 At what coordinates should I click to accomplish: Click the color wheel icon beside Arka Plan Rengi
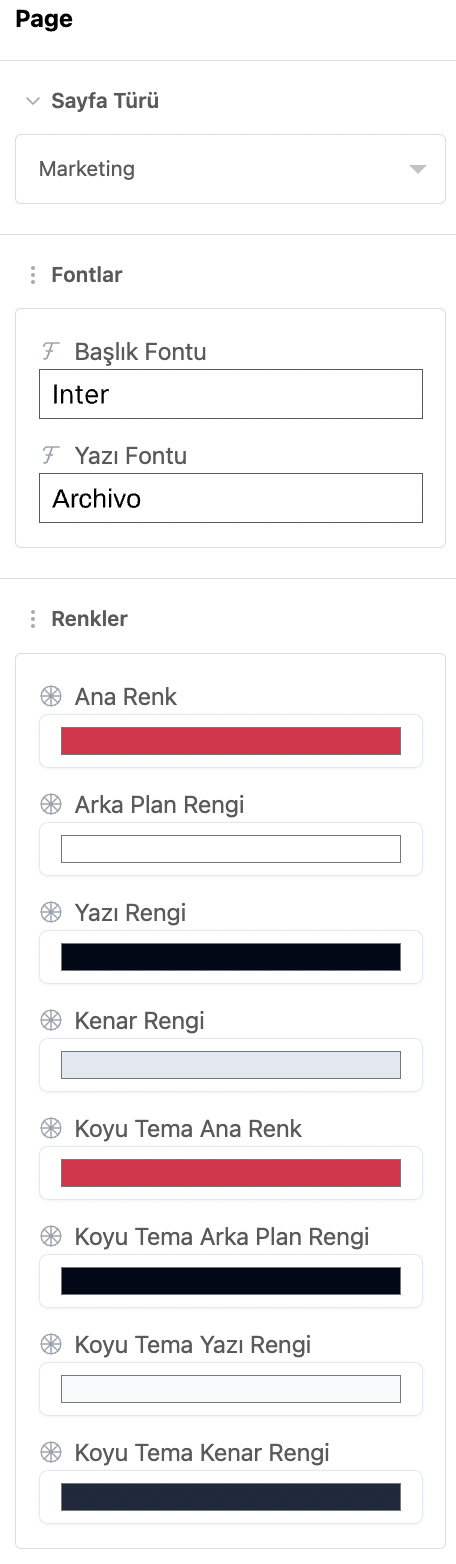[x=50, y=804]
